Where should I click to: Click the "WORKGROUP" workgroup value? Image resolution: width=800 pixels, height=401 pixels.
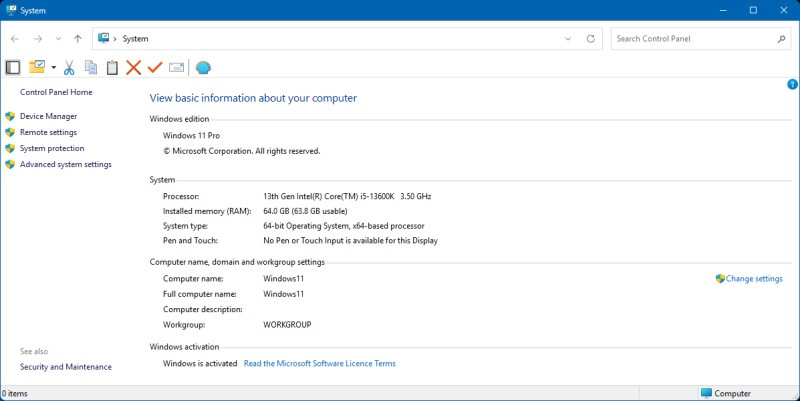[287, 324]
